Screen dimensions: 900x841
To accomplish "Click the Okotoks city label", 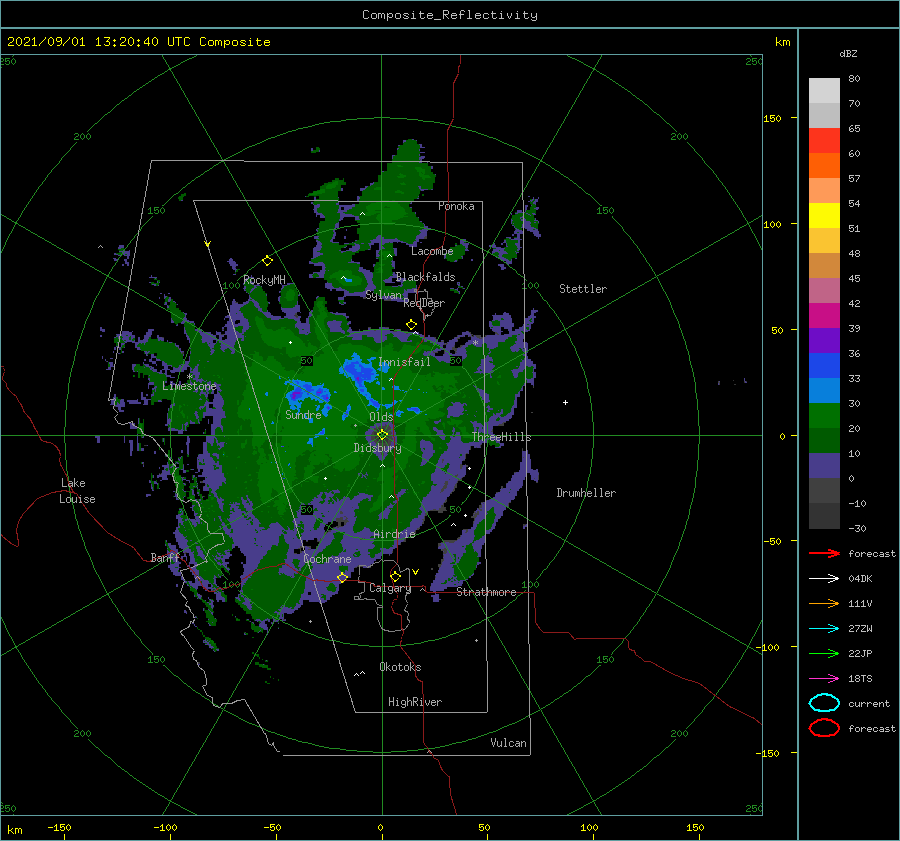I will [401, 667].
